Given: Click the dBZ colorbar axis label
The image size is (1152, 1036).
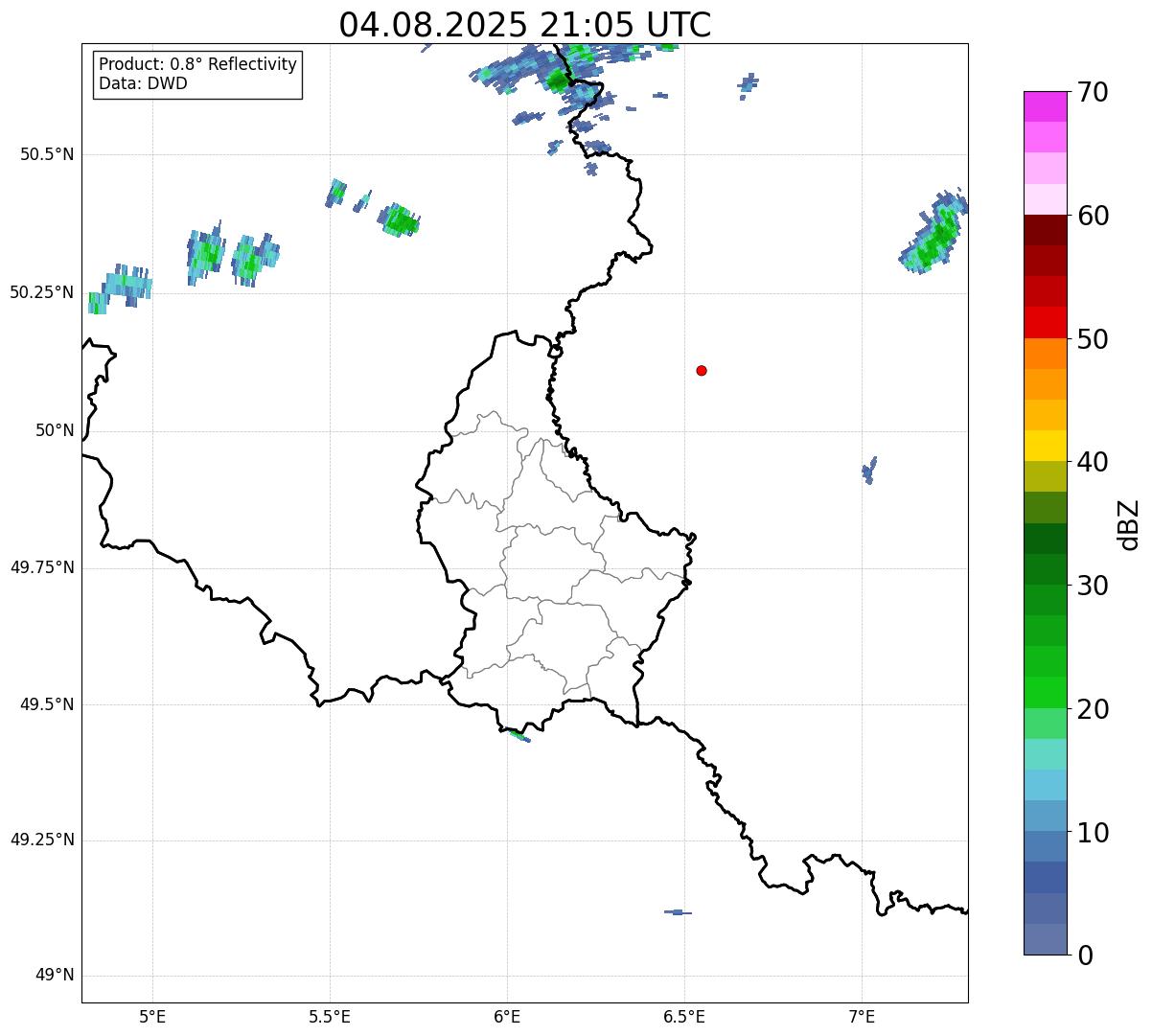Looking at the screenshot, I should pos(1129,524).
